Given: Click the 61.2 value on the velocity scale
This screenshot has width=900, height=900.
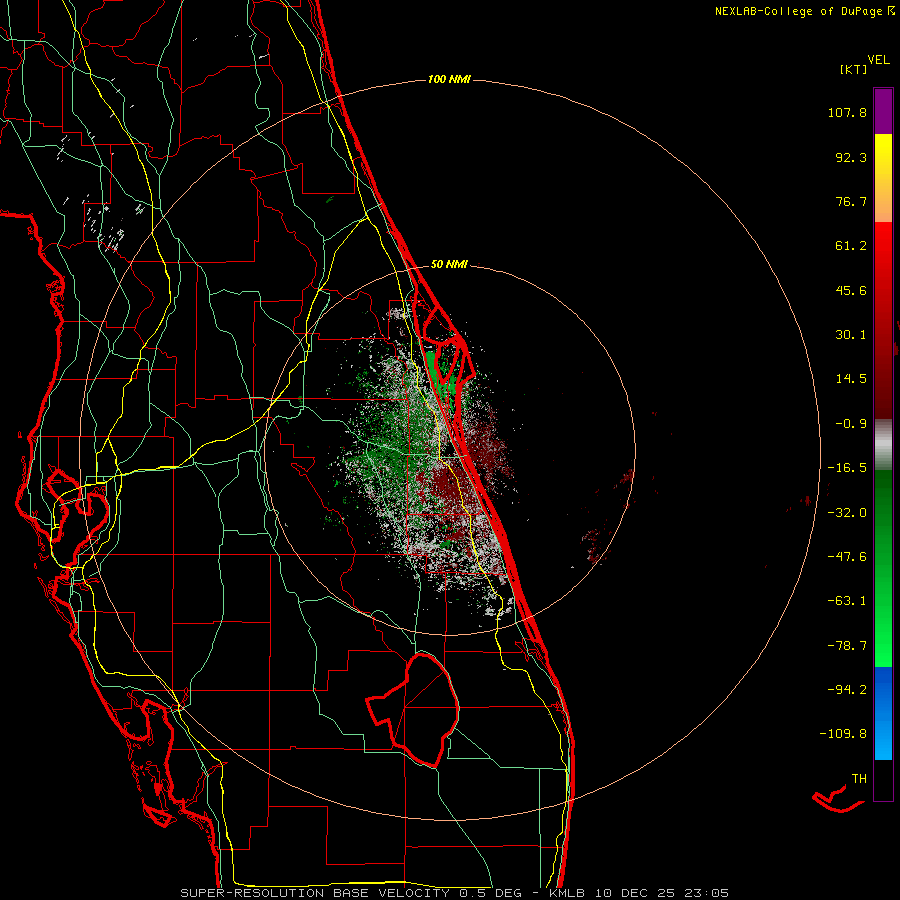Looking at the screenshot, I should [851, 246].
